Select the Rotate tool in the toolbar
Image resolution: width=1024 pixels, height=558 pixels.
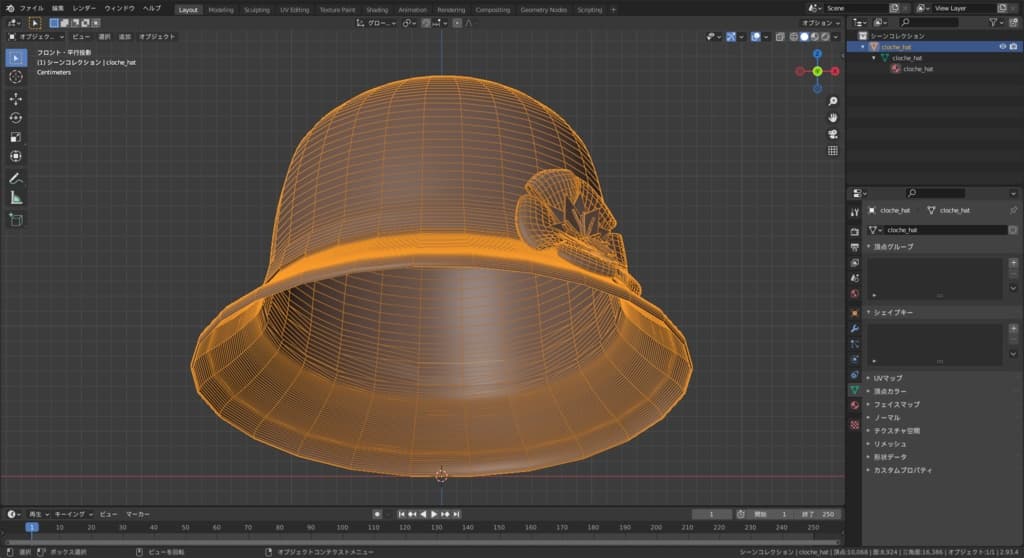pyautogui.click(x=16, y=118)
